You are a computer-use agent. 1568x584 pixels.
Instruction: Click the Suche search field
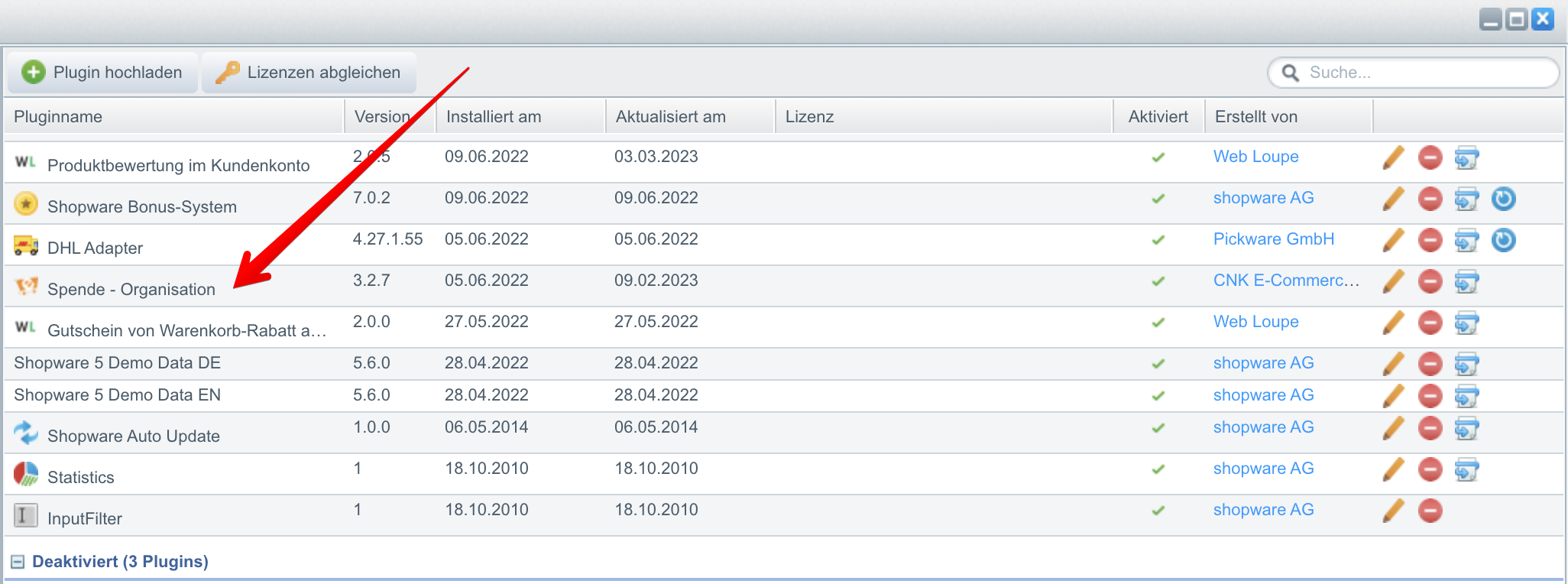pos(1421,73)
